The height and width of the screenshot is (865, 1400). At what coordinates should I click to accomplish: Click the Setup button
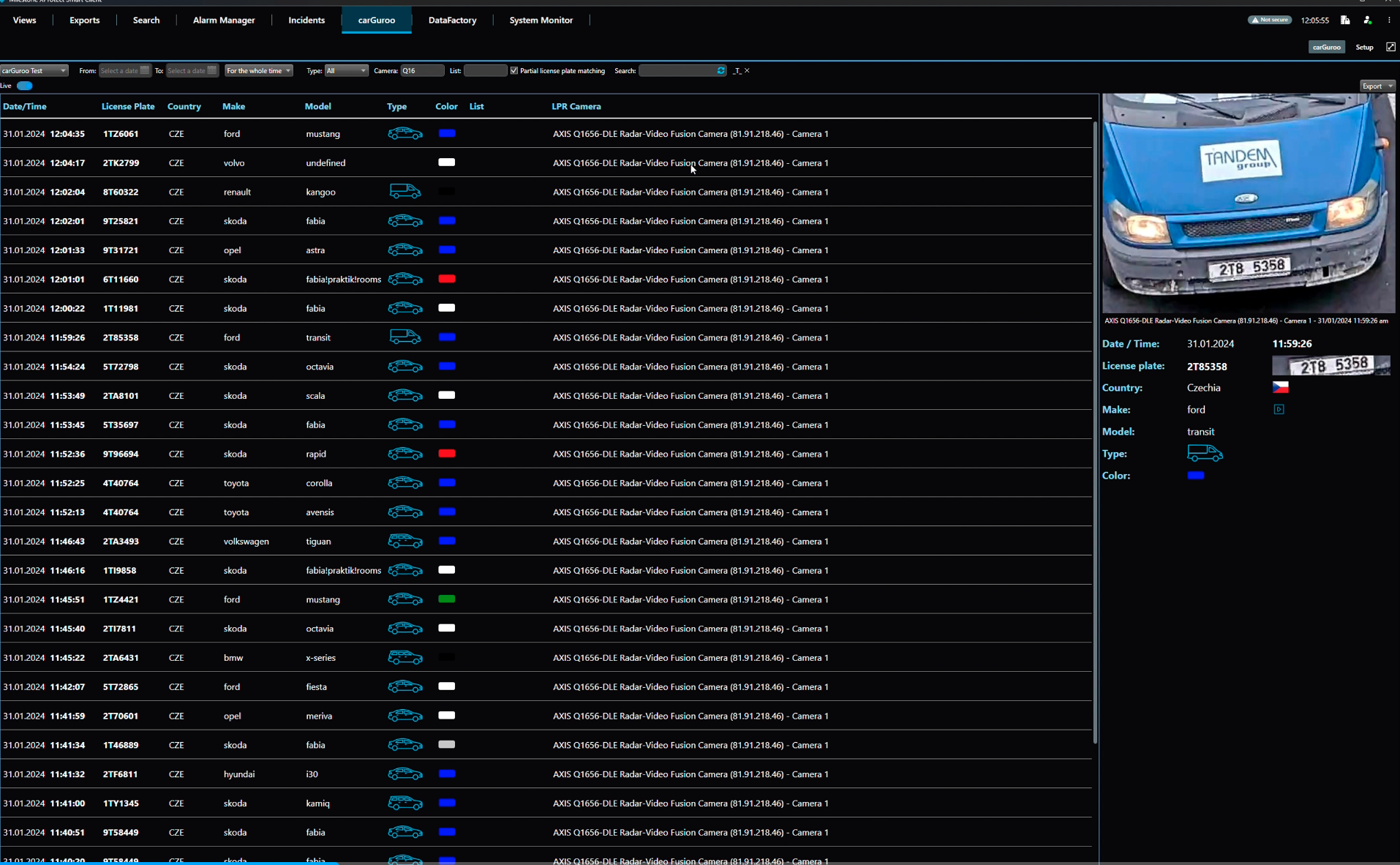1364,47
